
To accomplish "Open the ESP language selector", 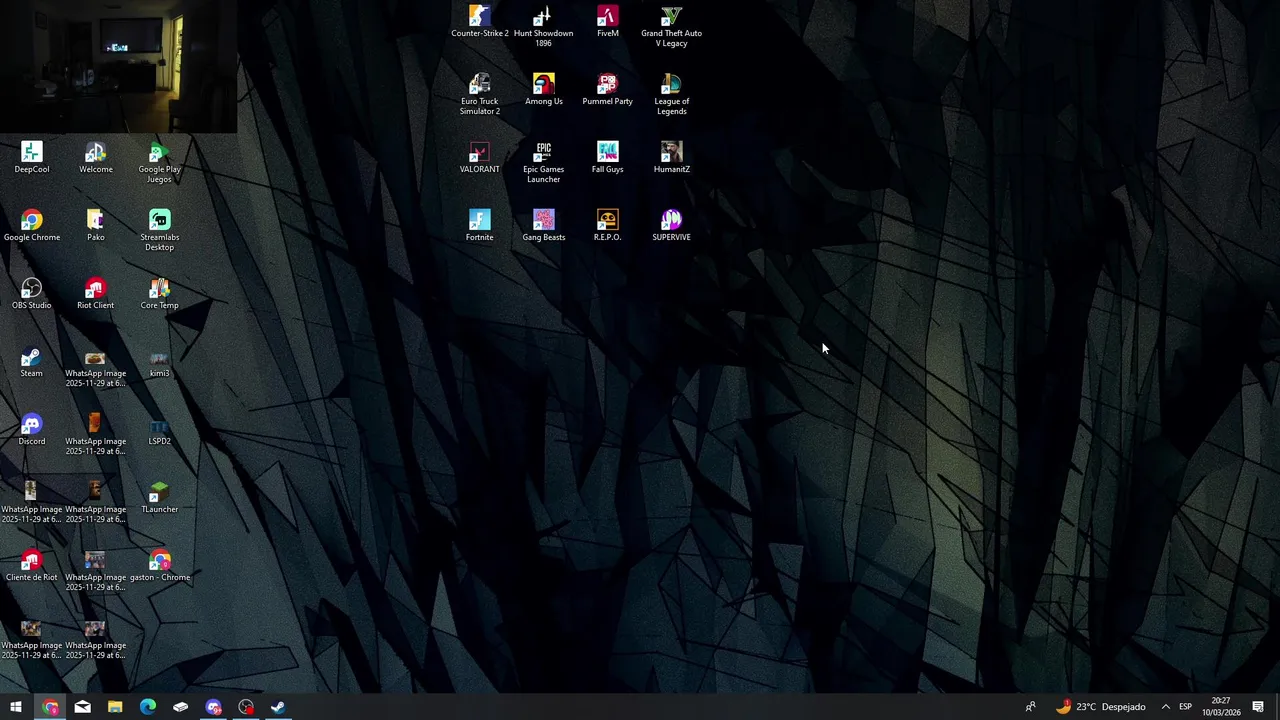I will 1185,707.
